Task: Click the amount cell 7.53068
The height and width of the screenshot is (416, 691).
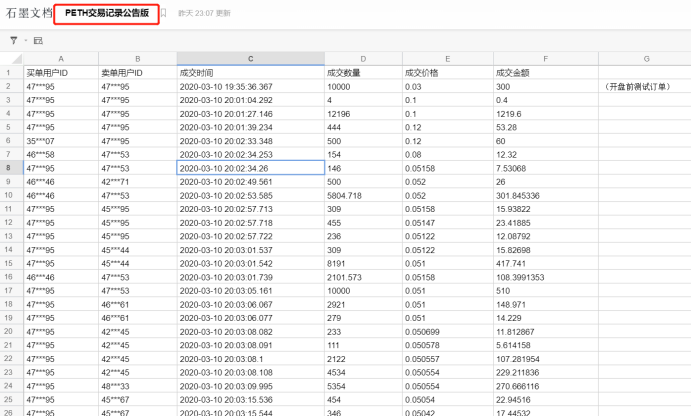Action: tap(546, 168)
